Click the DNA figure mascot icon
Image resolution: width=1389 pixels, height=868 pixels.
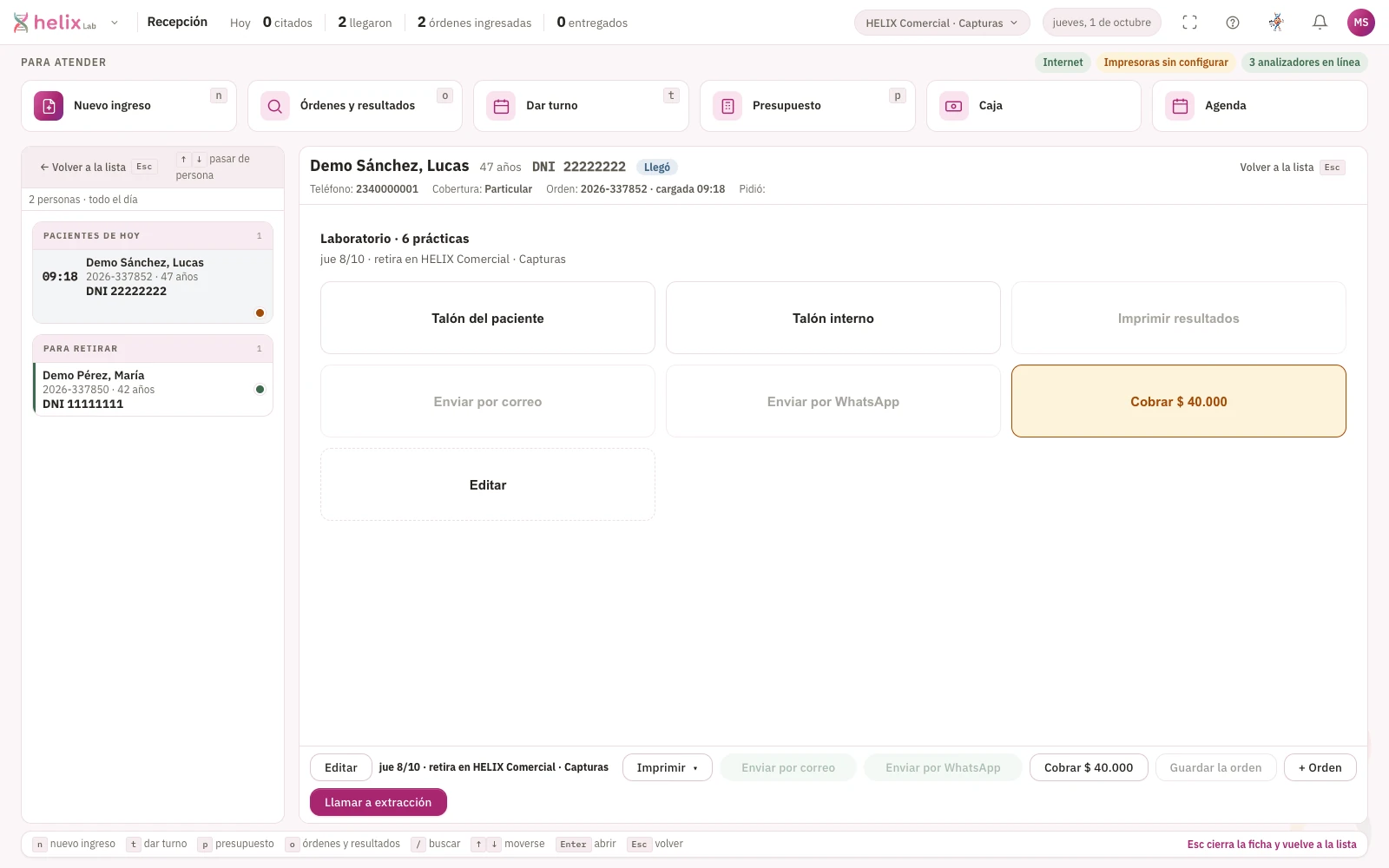point(1276,23)
